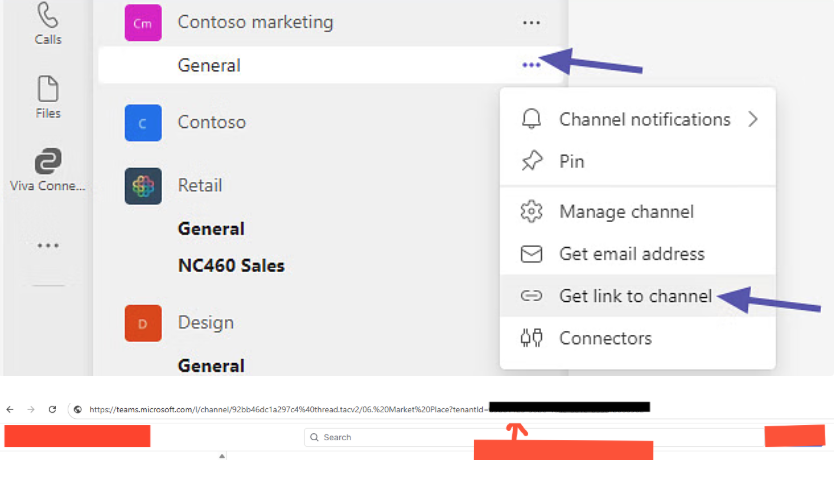Click the envelope icon for email address
This screenshot has height=491, width=839.
[531, 254]
